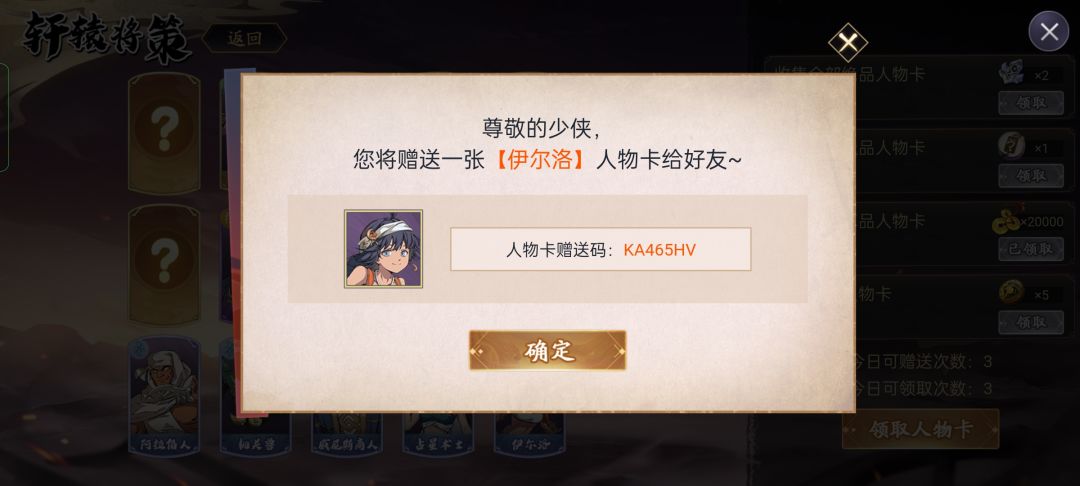Click the x5 coin reward icon
This screenshot has width=1080, height=486.
coord(1012,293)
